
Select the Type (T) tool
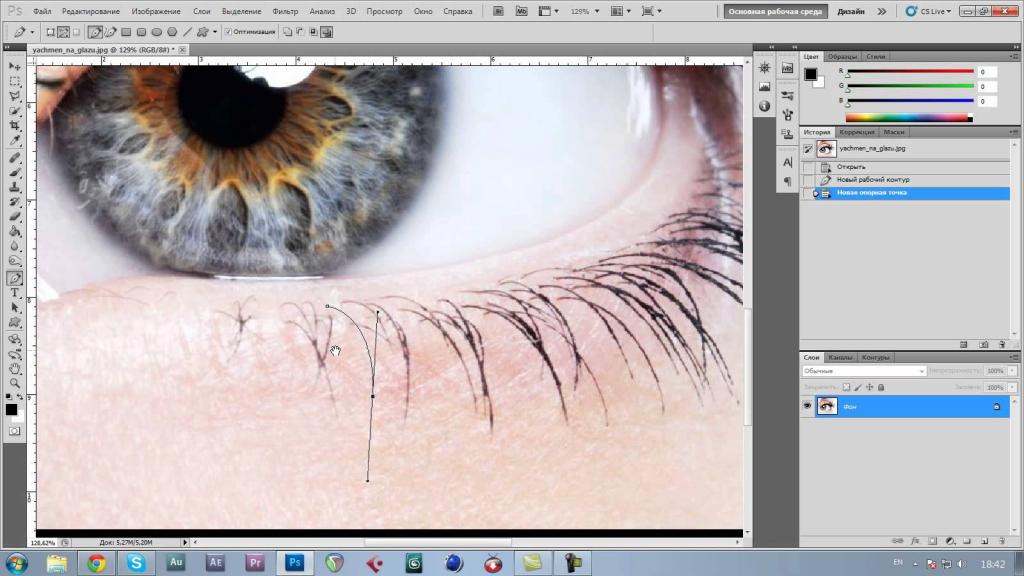15,293
